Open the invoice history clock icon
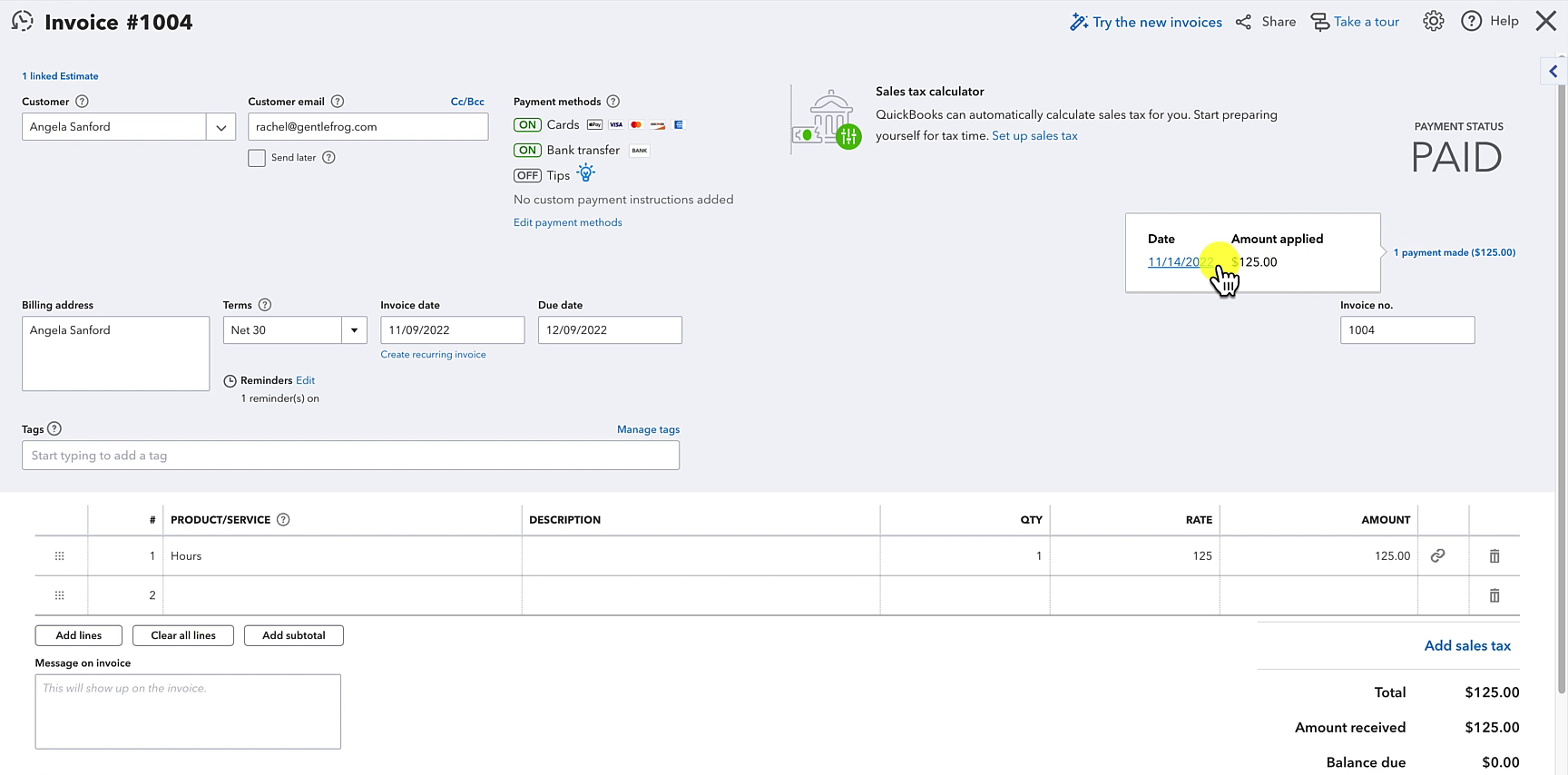 click(x=22, y=22)
